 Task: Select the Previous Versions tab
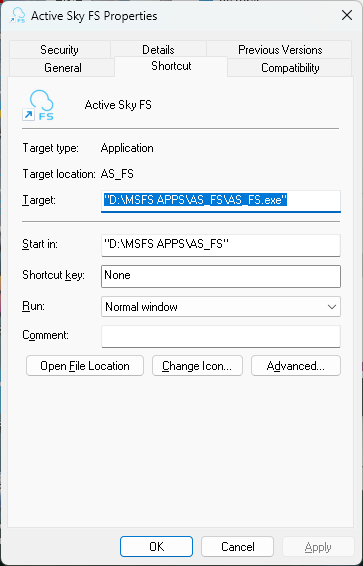(280, 49)
